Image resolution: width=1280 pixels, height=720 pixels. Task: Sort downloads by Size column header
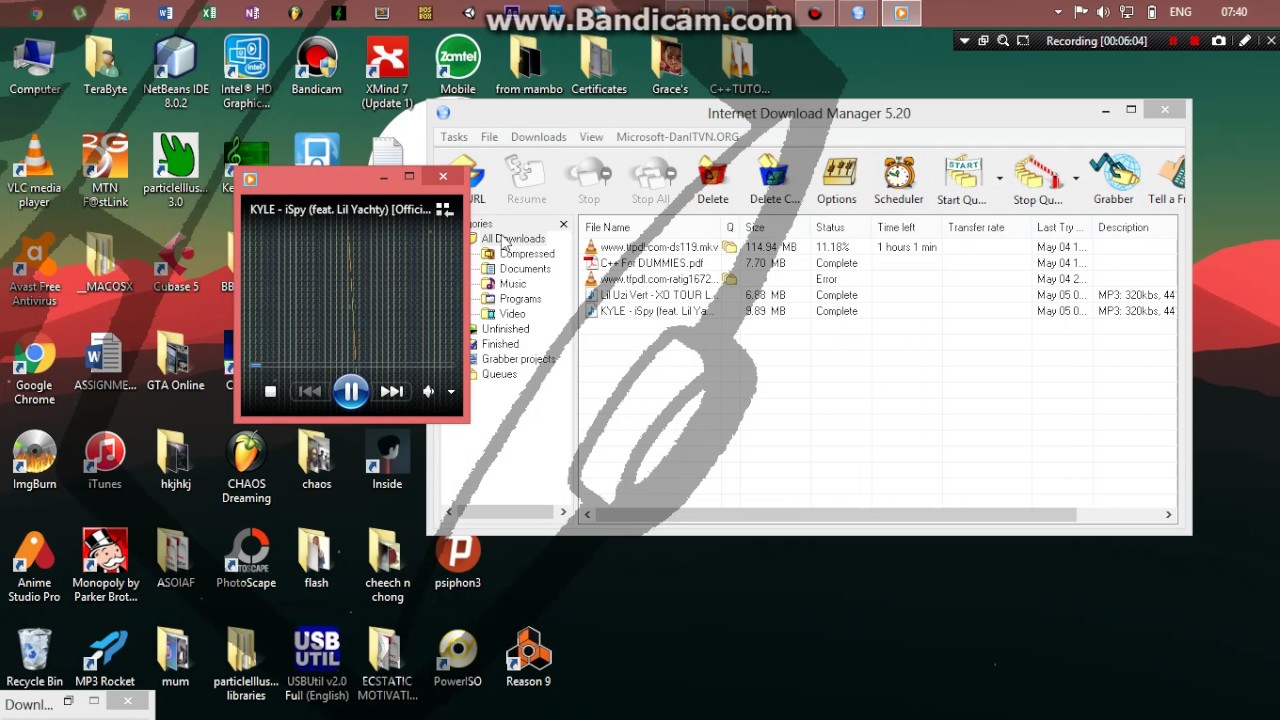click(774, 228)
